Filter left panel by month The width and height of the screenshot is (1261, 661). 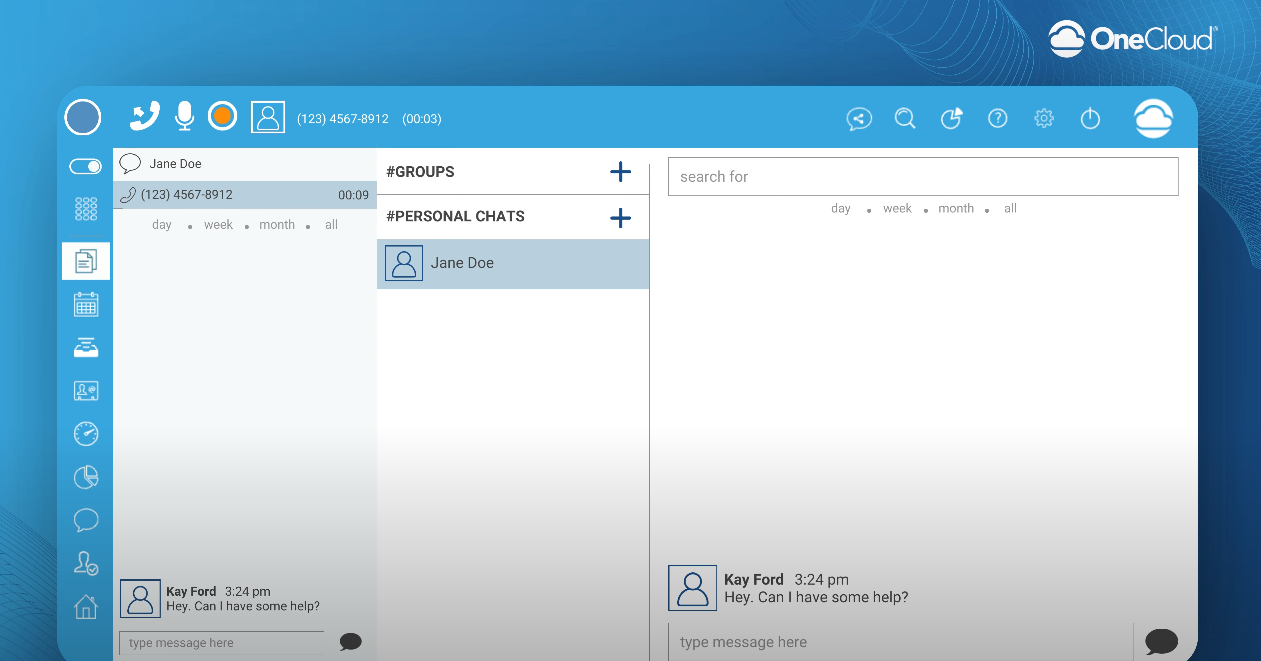[277, 225]
